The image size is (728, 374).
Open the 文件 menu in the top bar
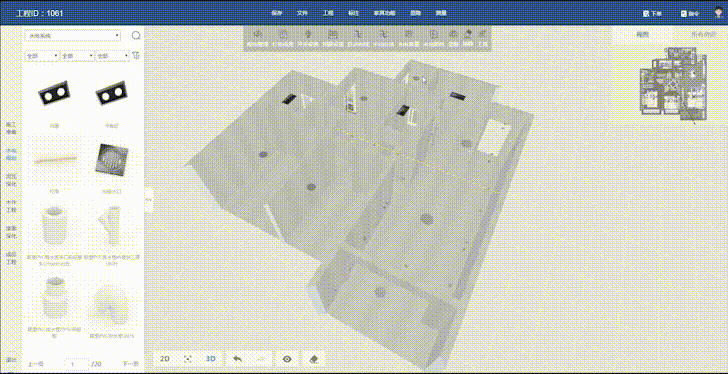point(302,13)
